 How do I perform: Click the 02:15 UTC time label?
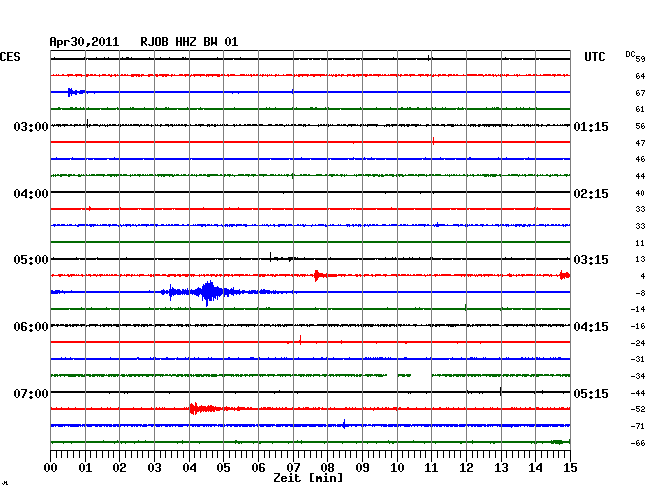591,194
